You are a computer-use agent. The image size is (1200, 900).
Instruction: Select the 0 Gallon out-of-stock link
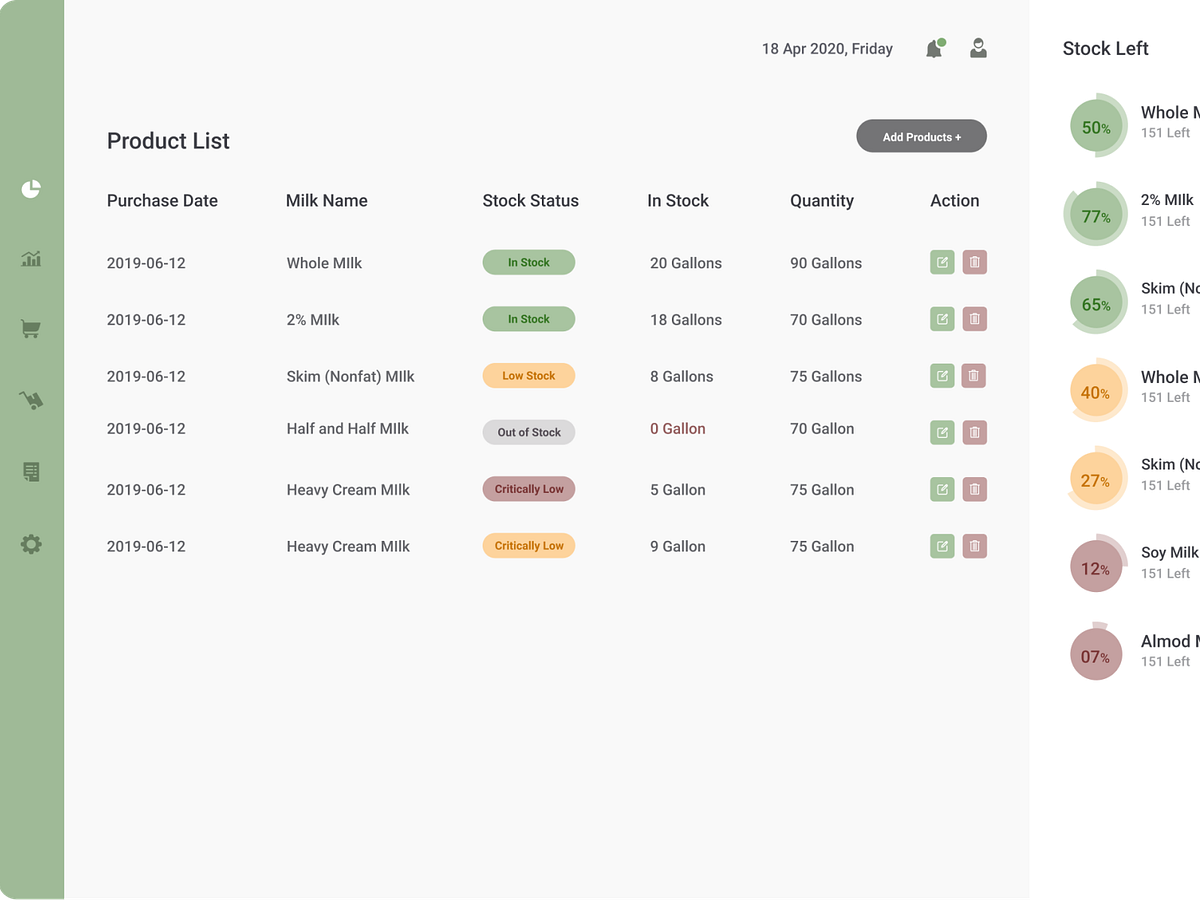tap(677, 428)
